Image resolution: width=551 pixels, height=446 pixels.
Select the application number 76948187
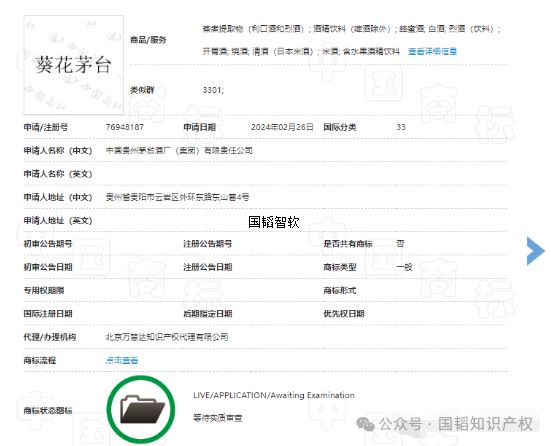125,127
